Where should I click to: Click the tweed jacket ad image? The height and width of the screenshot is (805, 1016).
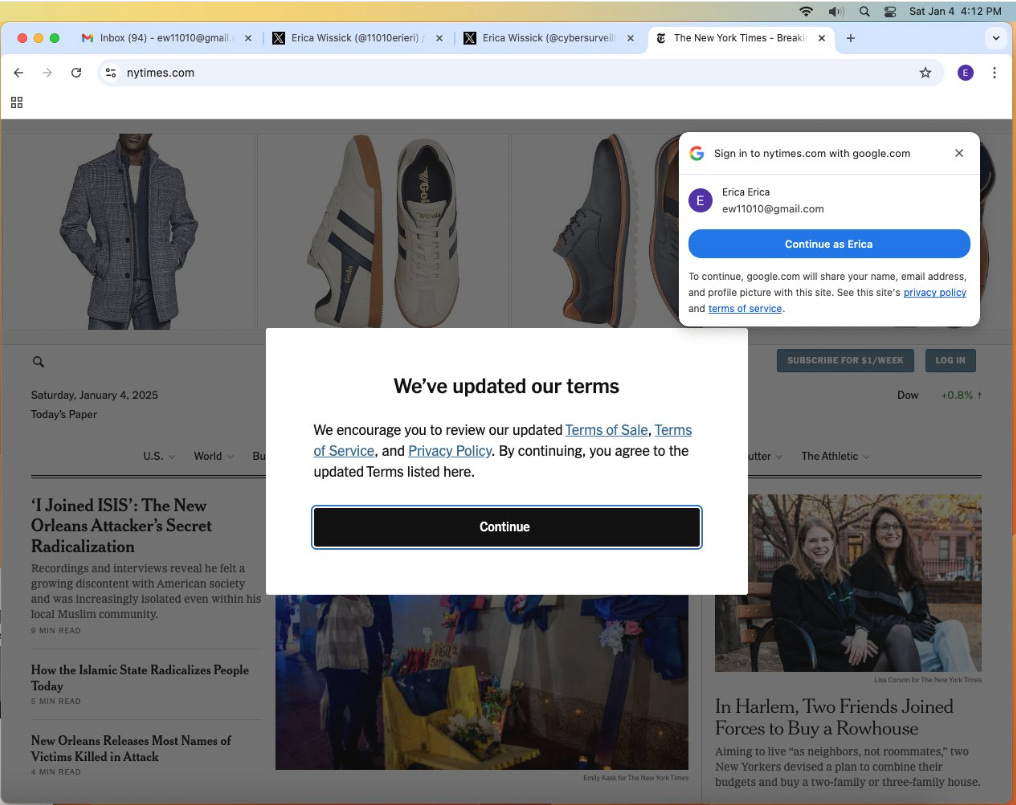coord(130,231)
